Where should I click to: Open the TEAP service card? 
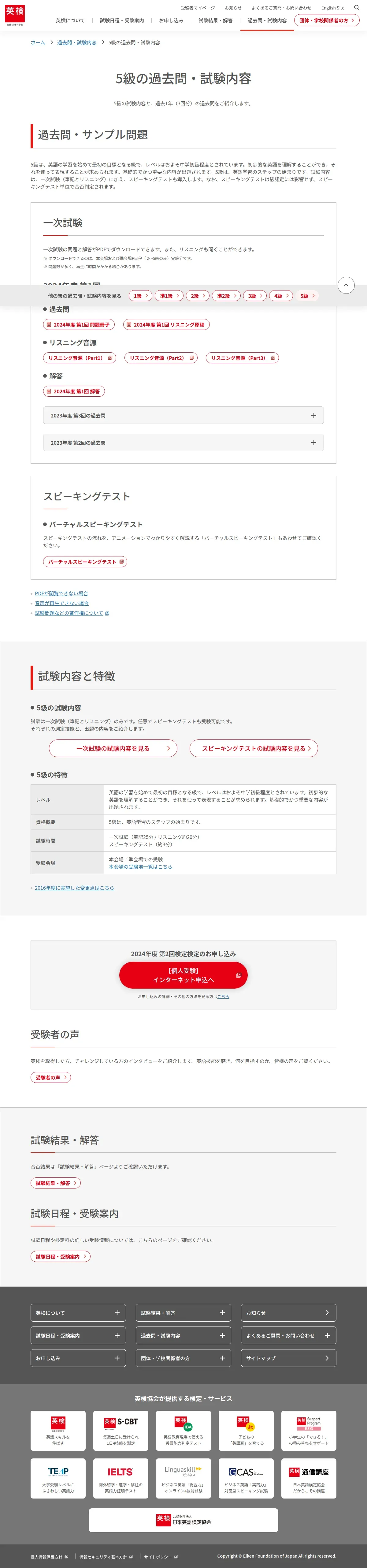click(x=58, y=1479)
